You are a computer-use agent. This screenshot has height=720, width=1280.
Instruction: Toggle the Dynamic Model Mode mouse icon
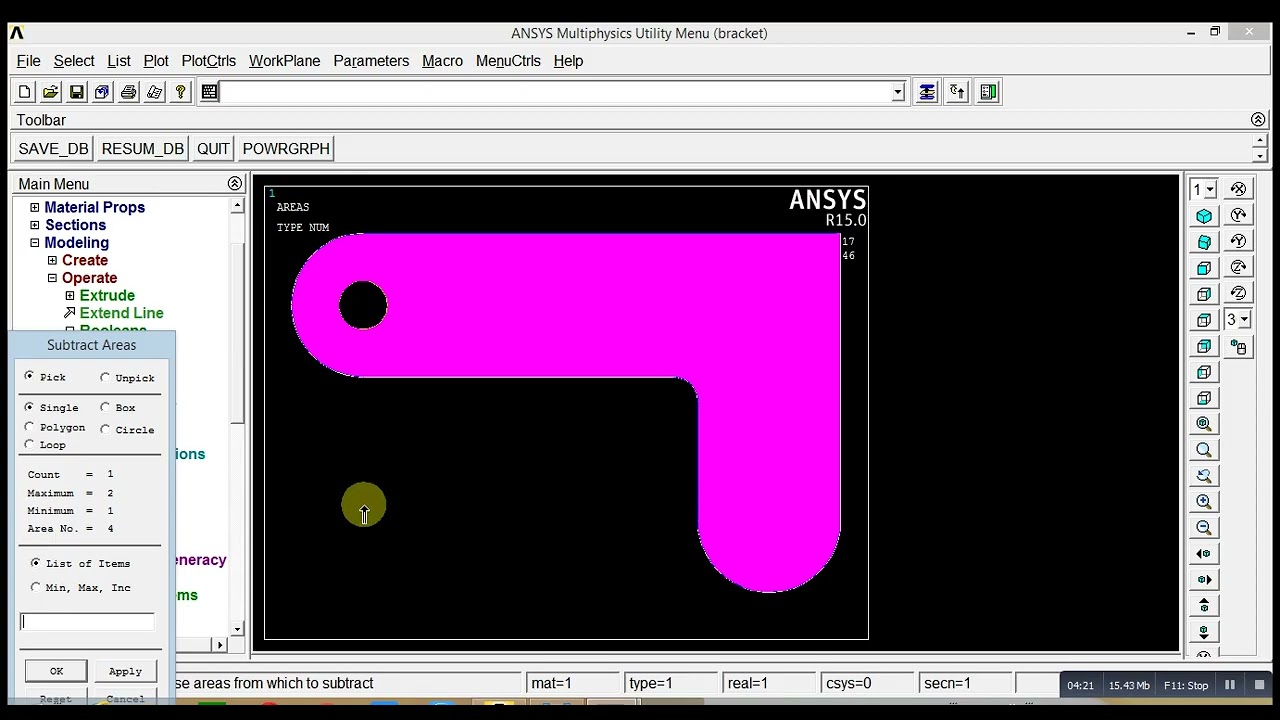point(1239,347)
